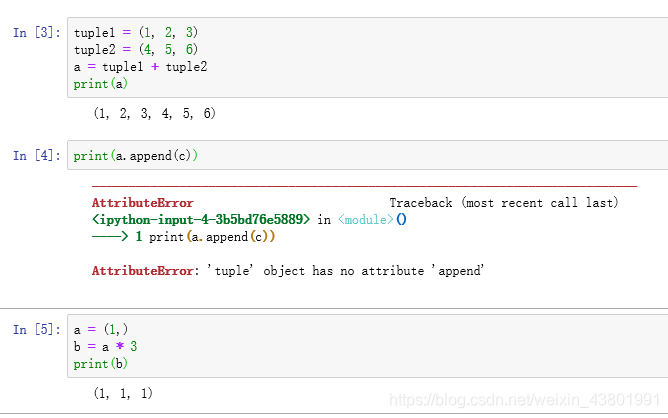Click 'Traceback (most recent call last)' text
668x418 pixels.
tap(504, 203)
